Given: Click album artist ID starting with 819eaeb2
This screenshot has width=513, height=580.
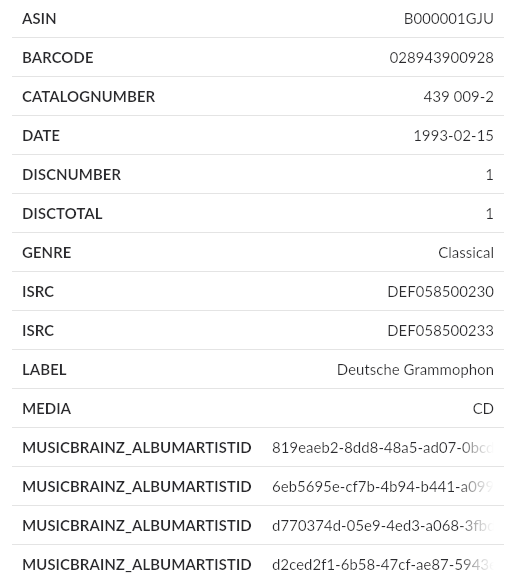Looking at the screenshot, I should coord(383,448).
